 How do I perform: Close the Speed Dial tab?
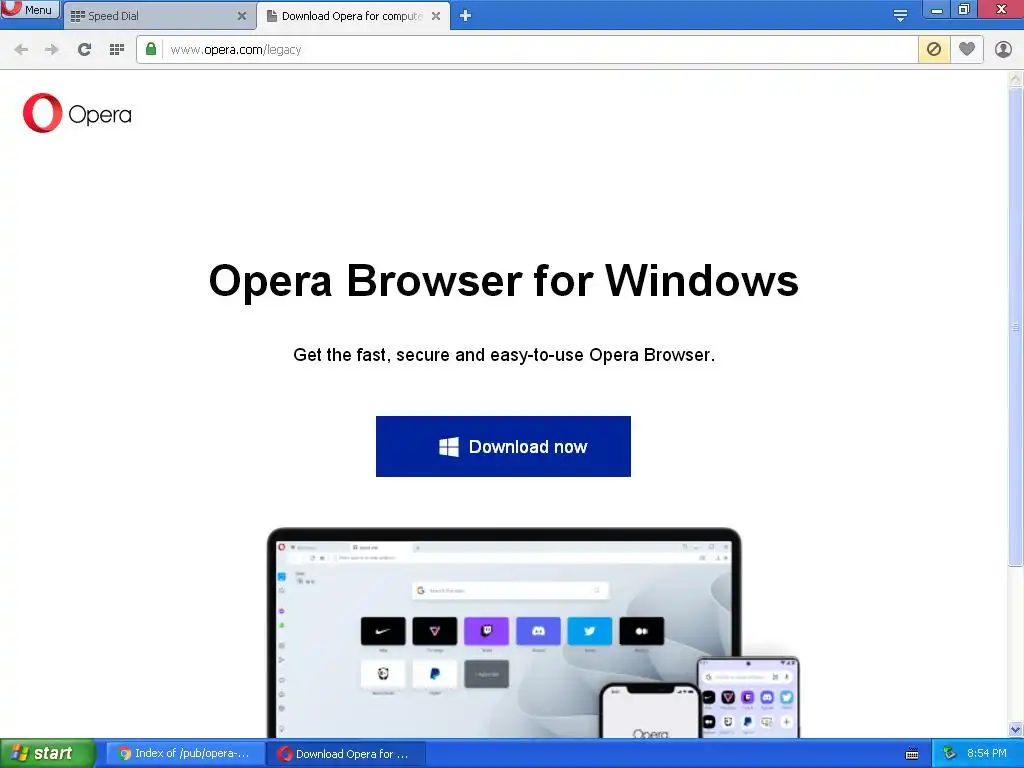click(x=242, y=16)
